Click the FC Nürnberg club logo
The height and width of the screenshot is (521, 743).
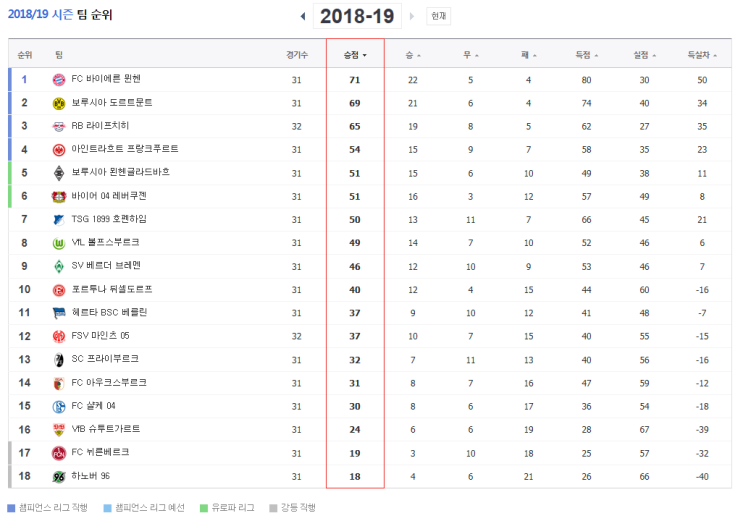(x=59, y=453)
